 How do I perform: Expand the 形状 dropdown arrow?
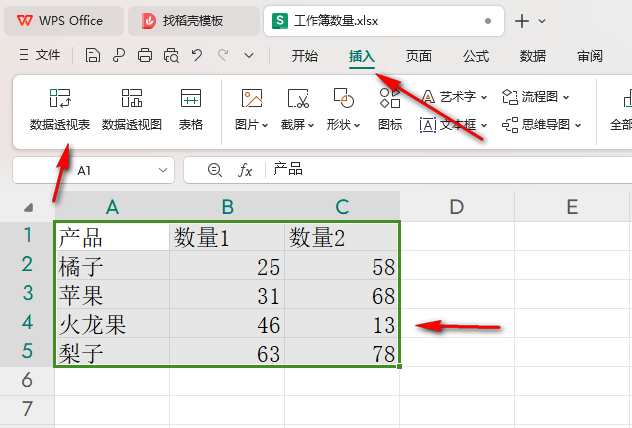tap(357, 125)
